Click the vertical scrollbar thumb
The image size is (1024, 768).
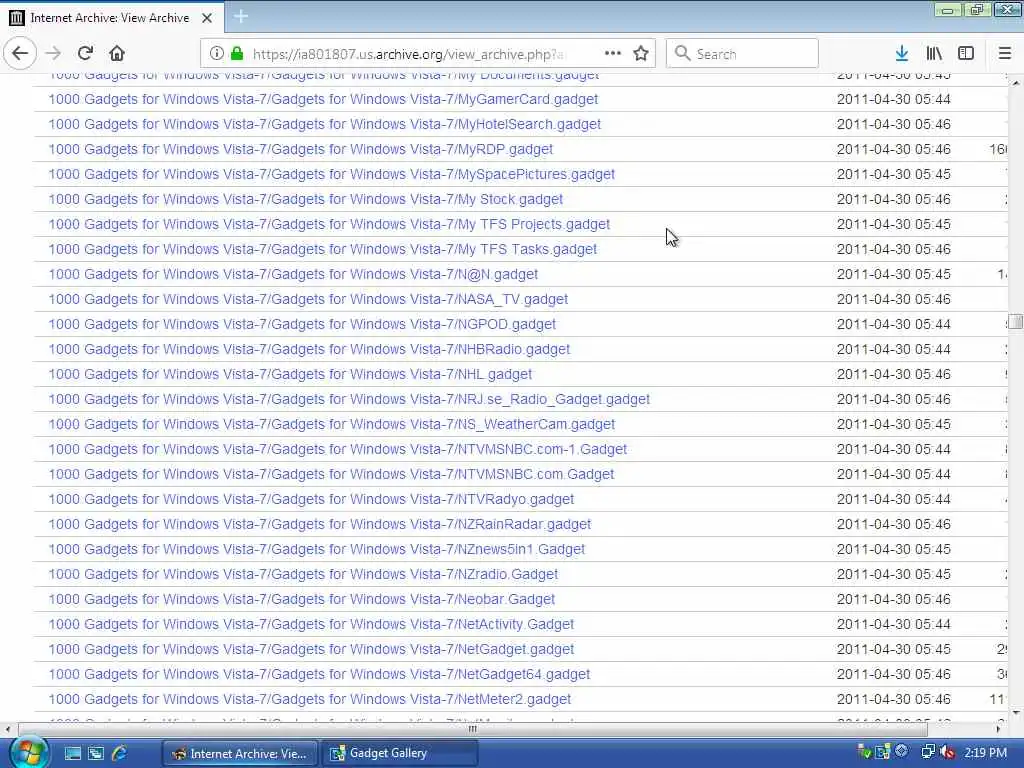(1016, 321)
